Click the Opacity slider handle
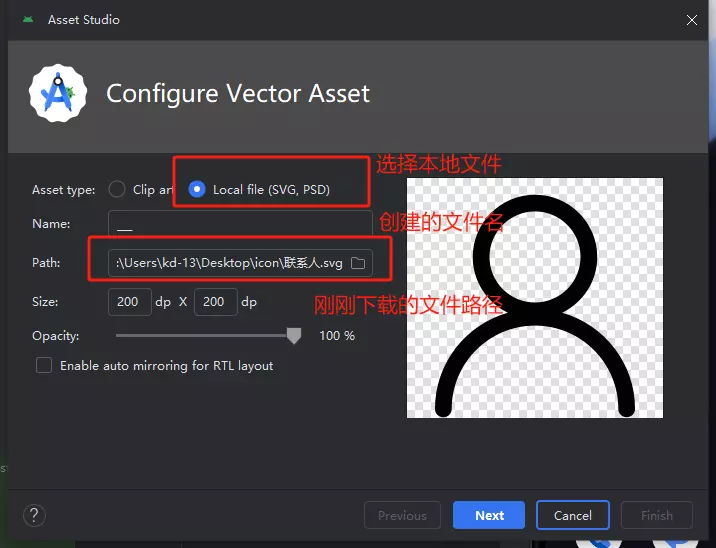 (294, 336)
